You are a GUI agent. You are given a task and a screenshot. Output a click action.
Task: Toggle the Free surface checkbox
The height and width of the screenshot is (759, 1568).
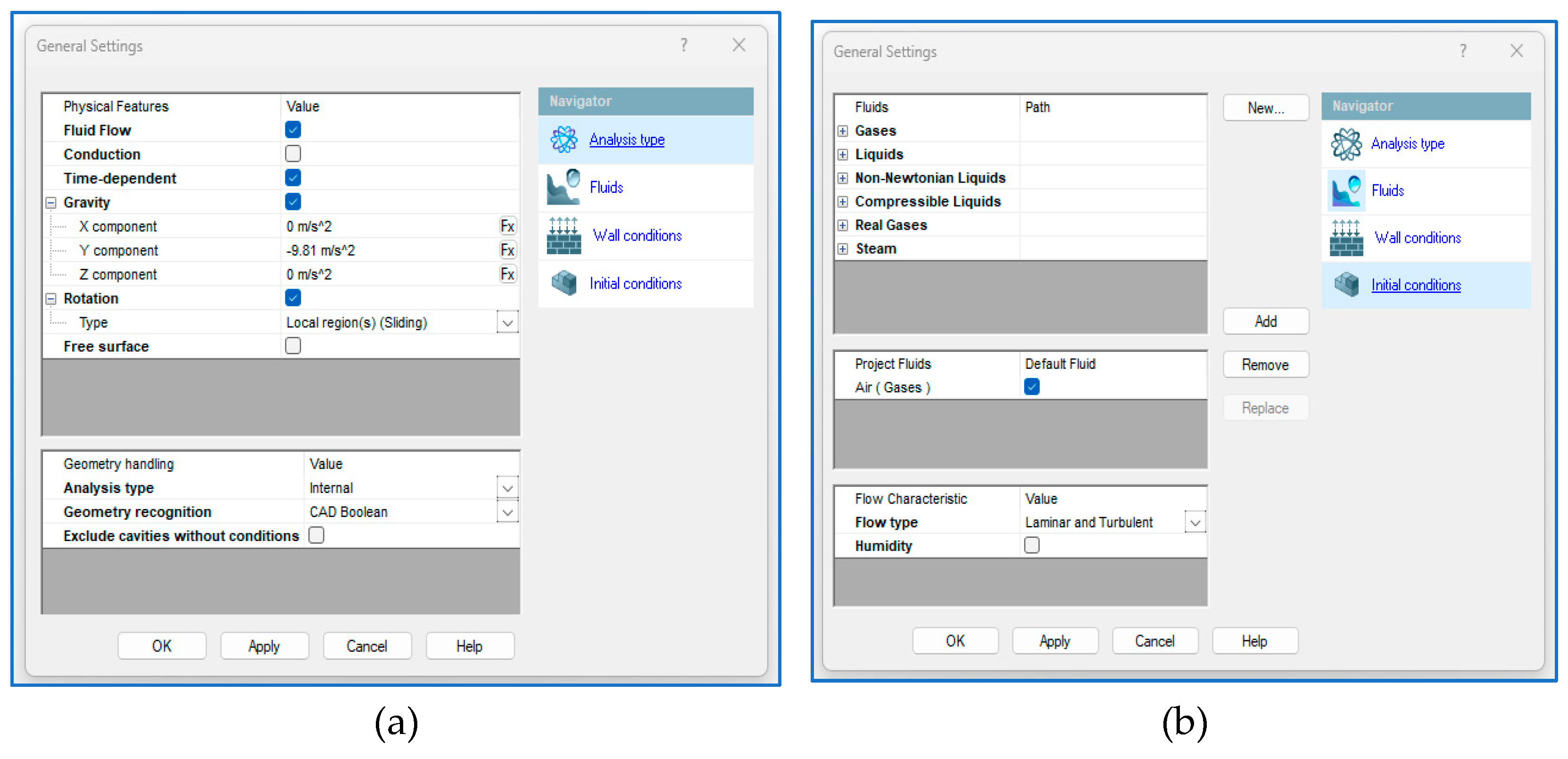click(x=293, y=346)
